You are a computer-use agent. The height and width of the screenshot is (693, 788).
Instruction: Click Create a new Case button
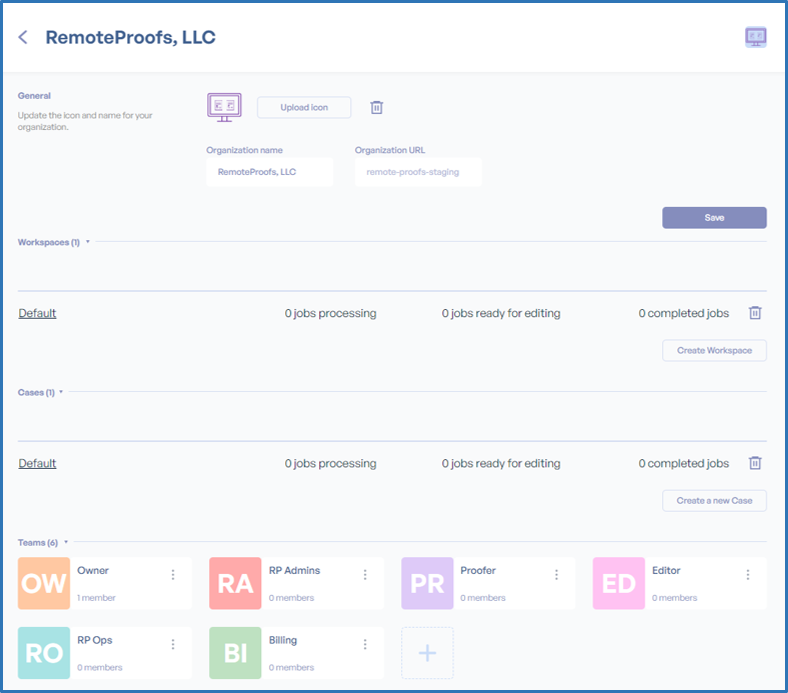[x=714, y=501]
